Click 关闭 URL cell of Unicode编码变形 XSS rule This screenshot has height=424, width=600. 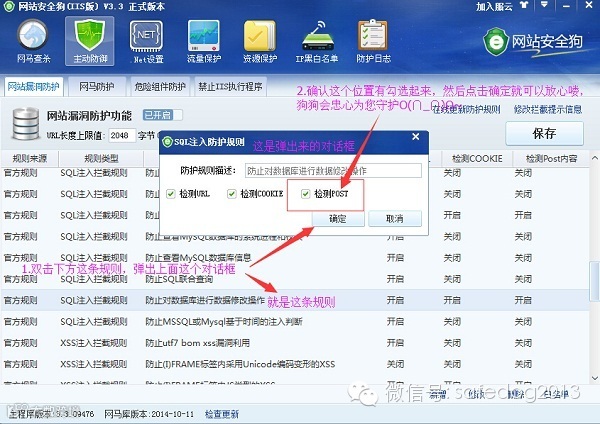click(395, 364)
